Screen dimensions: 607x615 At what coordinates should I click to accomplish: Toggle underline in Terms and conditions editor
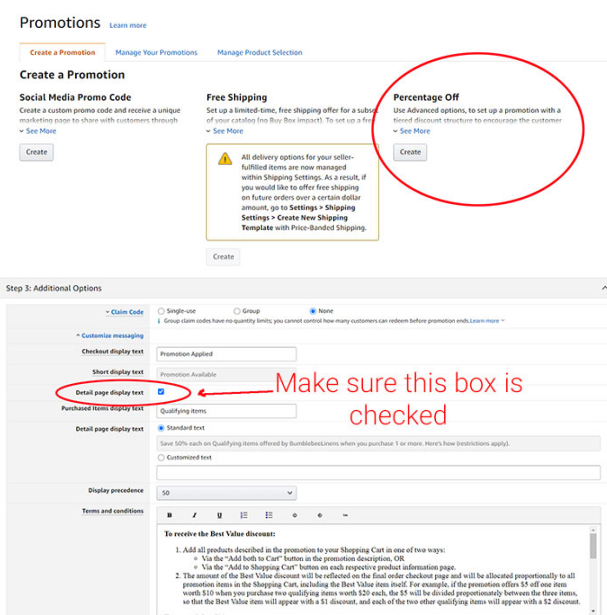coord(219,515)
